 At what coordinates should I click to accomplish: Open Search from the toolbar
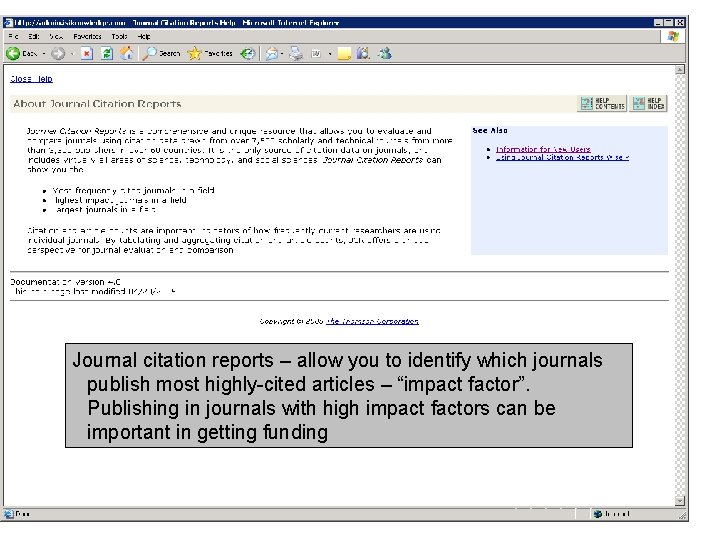[161, 53]
